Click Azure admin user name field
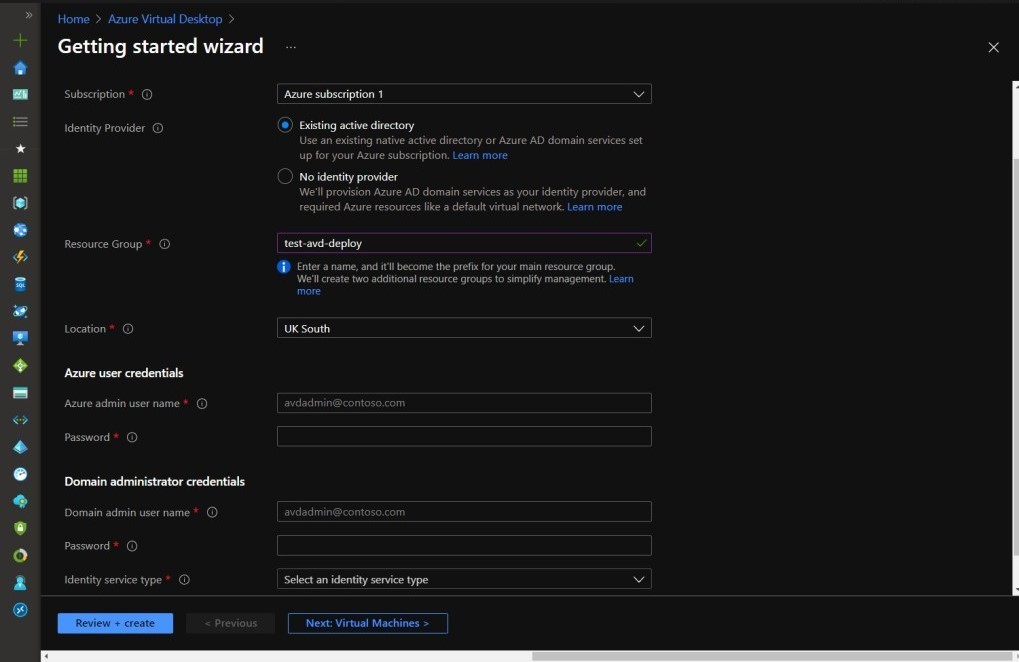Screen dimensions: 1019x662 [464, 403]
